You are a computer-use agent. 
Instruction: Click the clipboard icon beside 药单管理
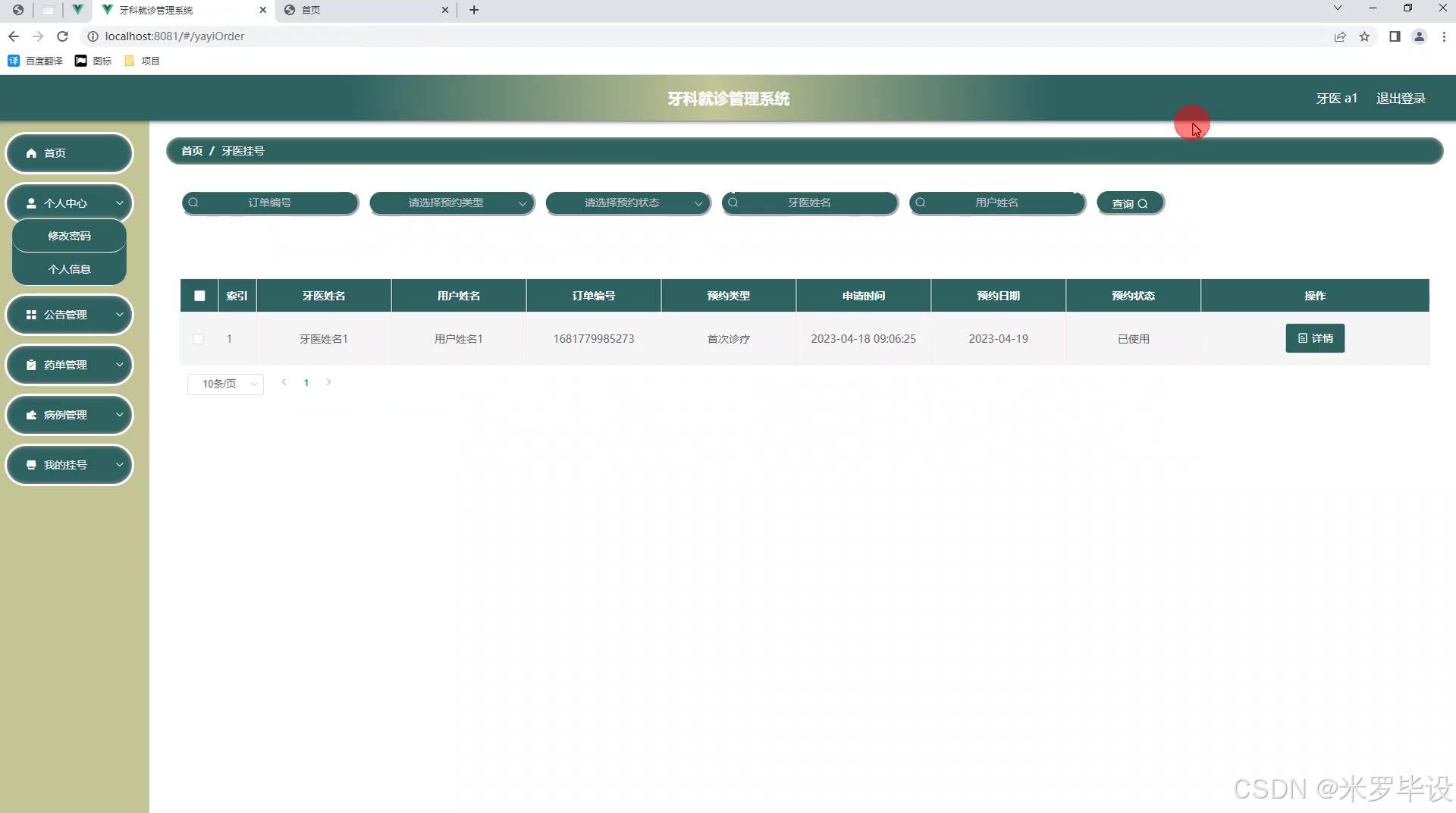[x=31, y=365]
